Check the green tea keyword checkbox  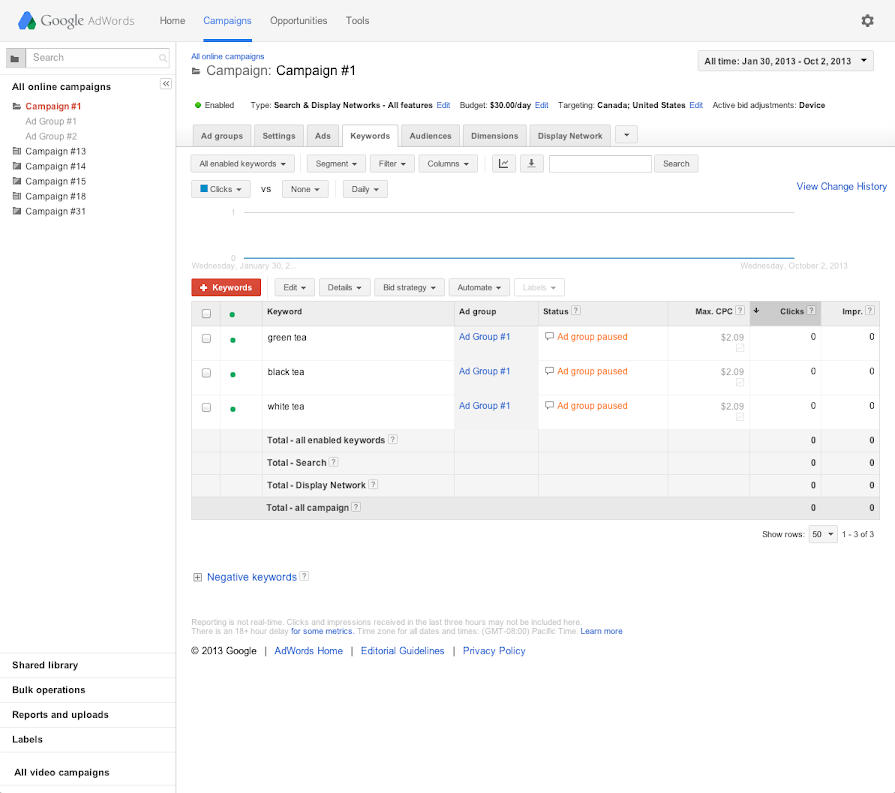(206, 339)
